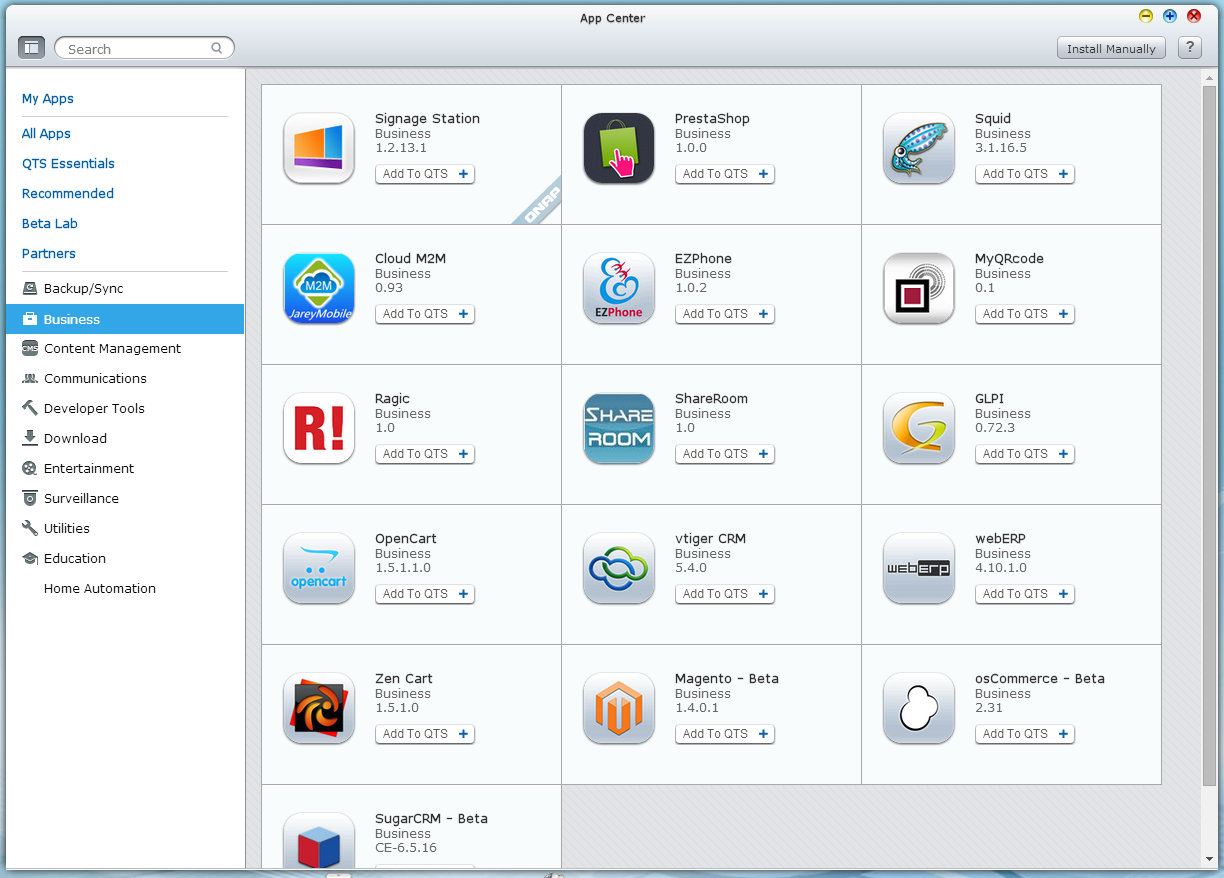Open the ShareRoom app icon
1224x878 pixels.
[x=619, y=428]
